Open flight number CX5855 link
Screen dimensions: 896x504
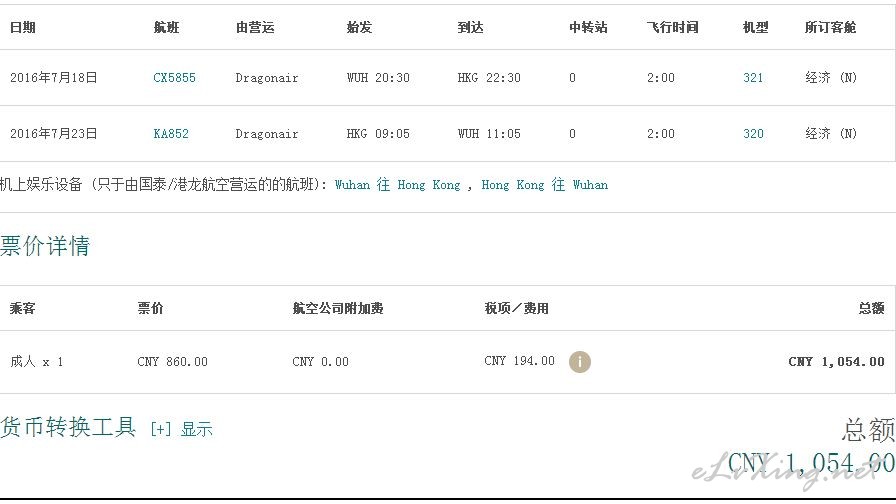coord(174,78)
